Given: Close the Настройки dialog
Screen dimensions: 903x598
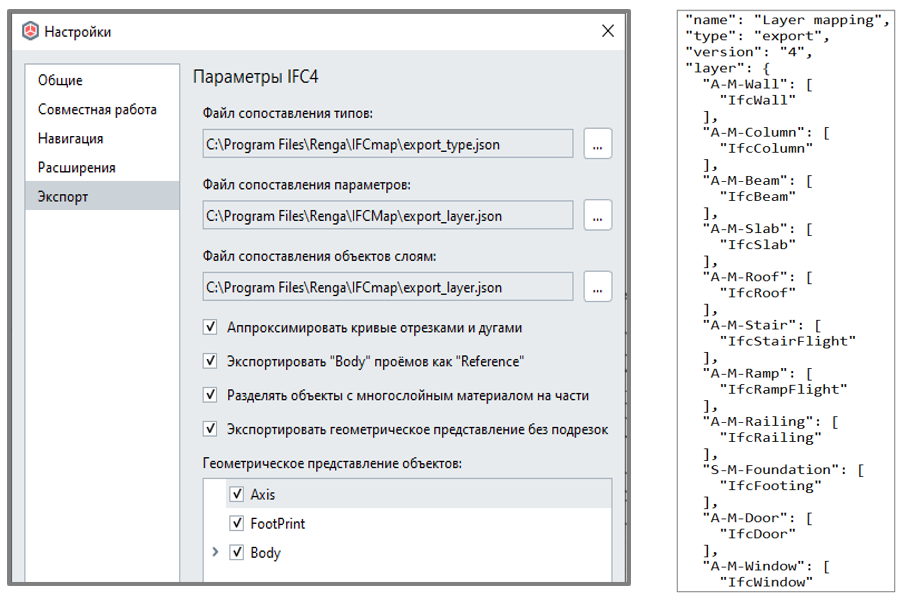Looking at the screenshot, I should (x=608, y=31).
